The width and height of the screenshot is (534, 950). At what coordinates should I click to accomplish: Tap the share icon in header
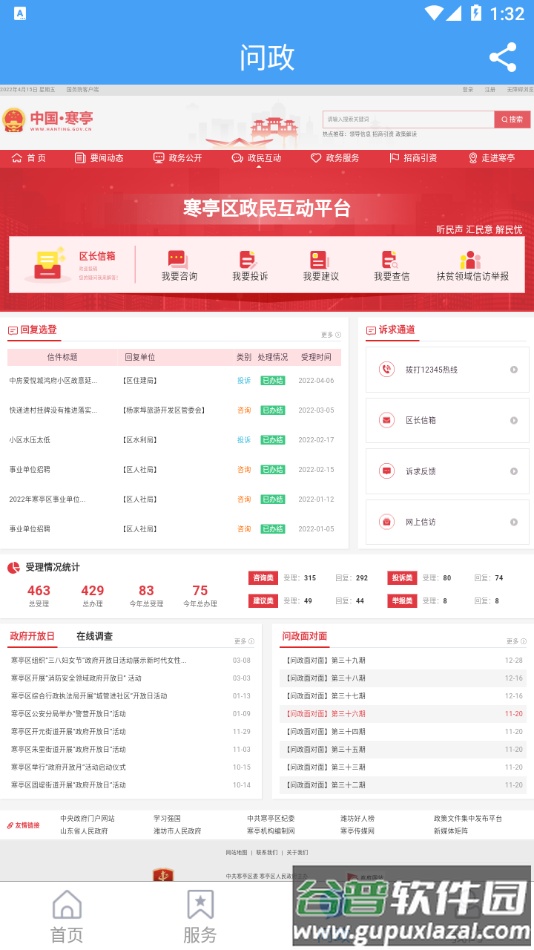(x=502, y=57)
